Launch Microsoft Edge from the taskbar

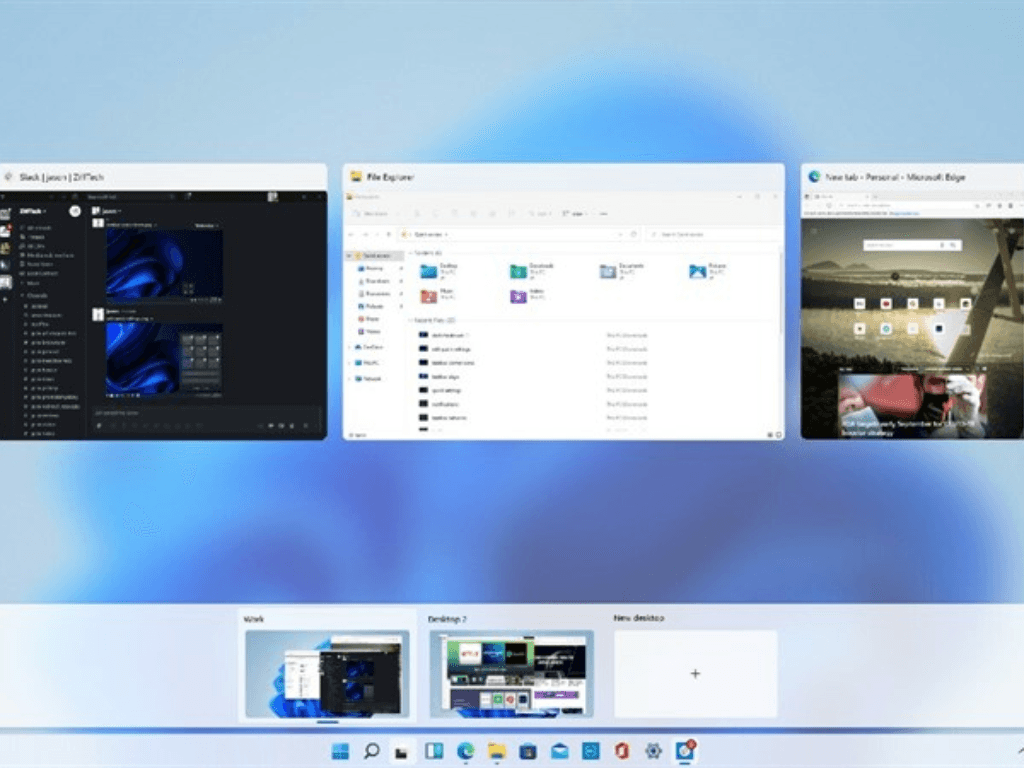coord(465,750)
